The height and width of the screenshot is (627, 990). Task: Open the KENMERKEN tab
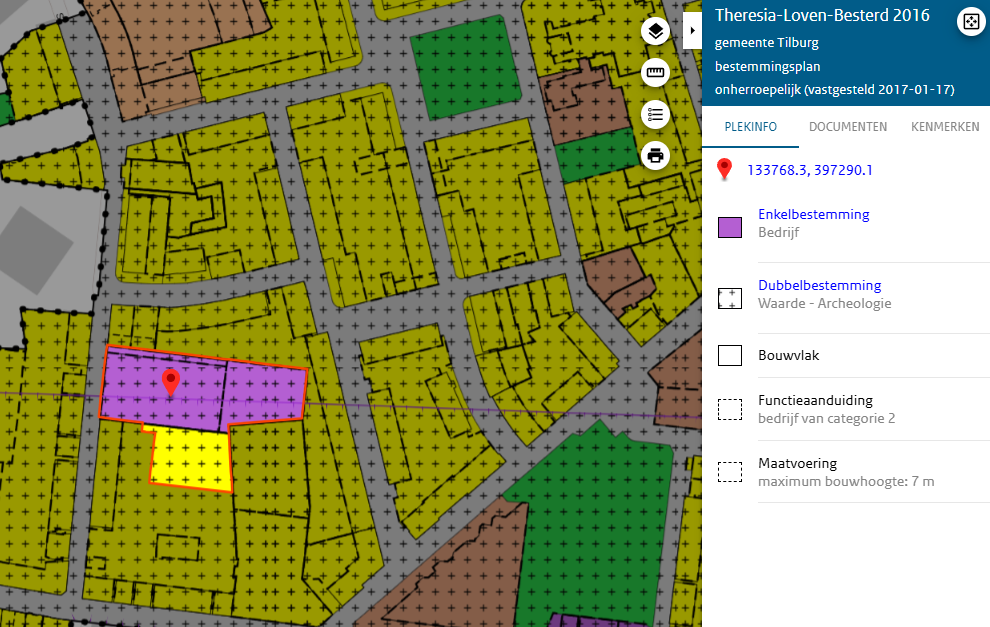945,127
